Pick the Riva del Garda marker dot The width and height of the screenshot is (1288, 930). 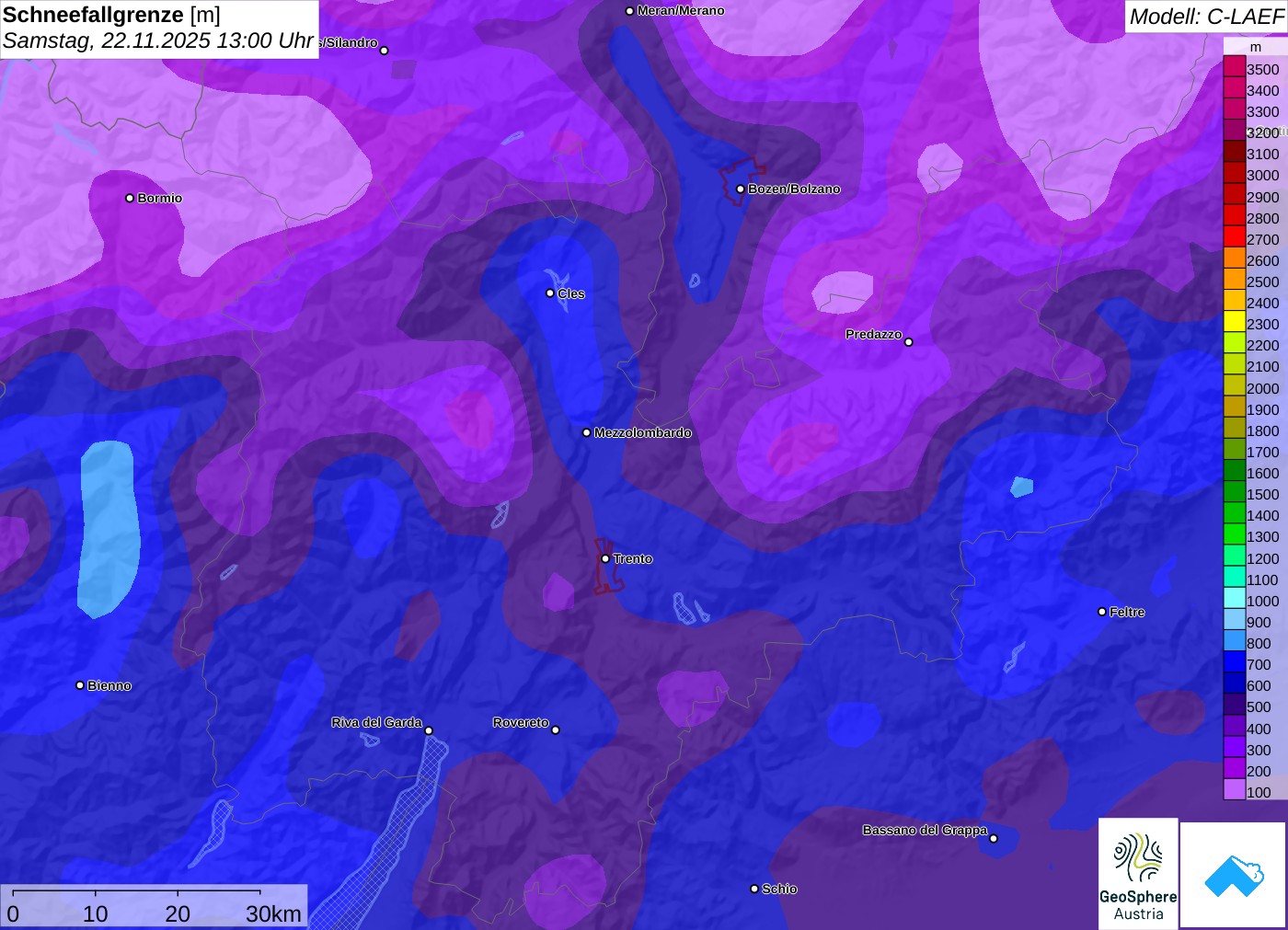429,730
